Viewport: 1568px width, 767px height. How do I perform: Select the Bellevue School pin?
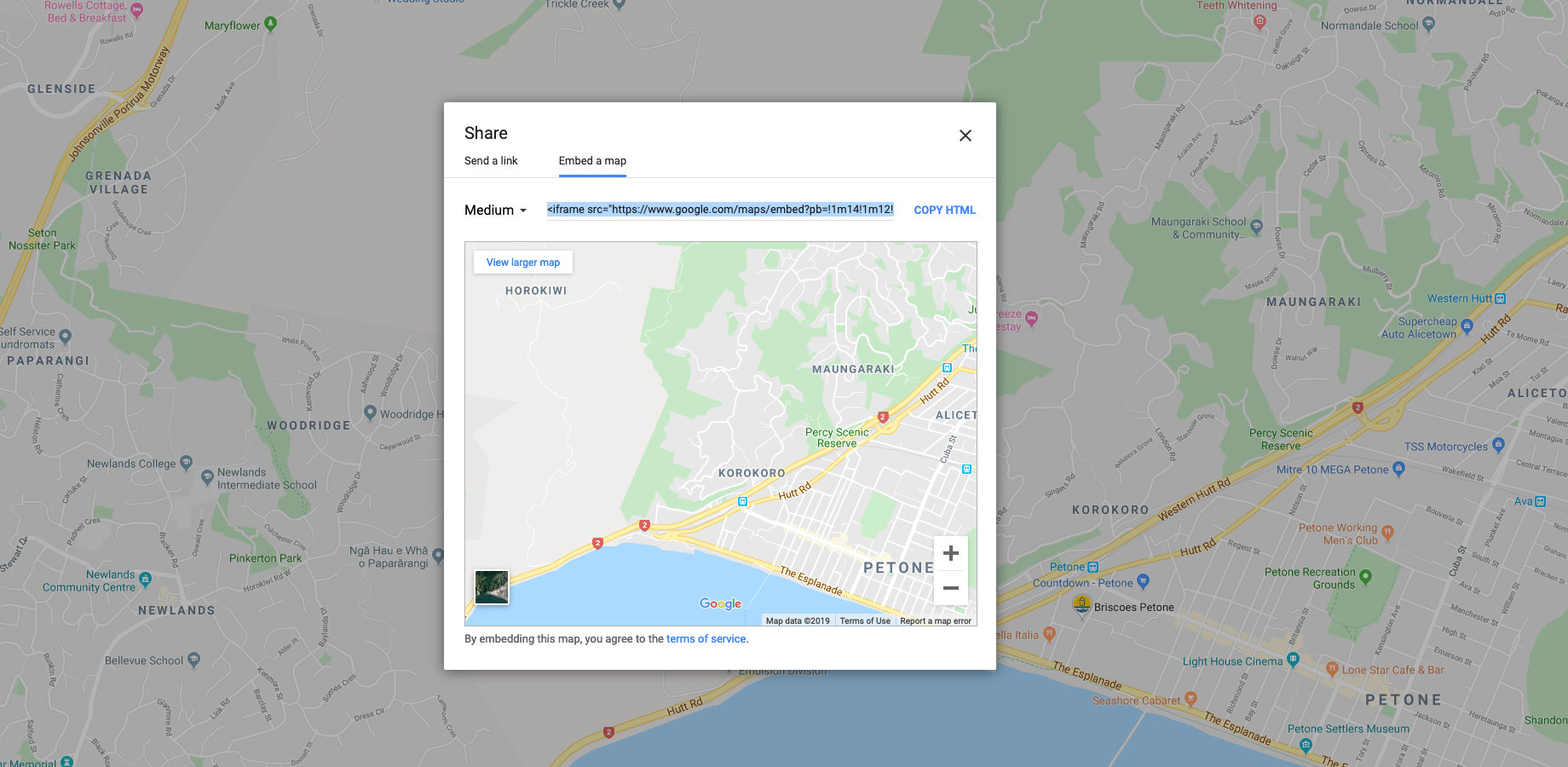tap(193, 659)
